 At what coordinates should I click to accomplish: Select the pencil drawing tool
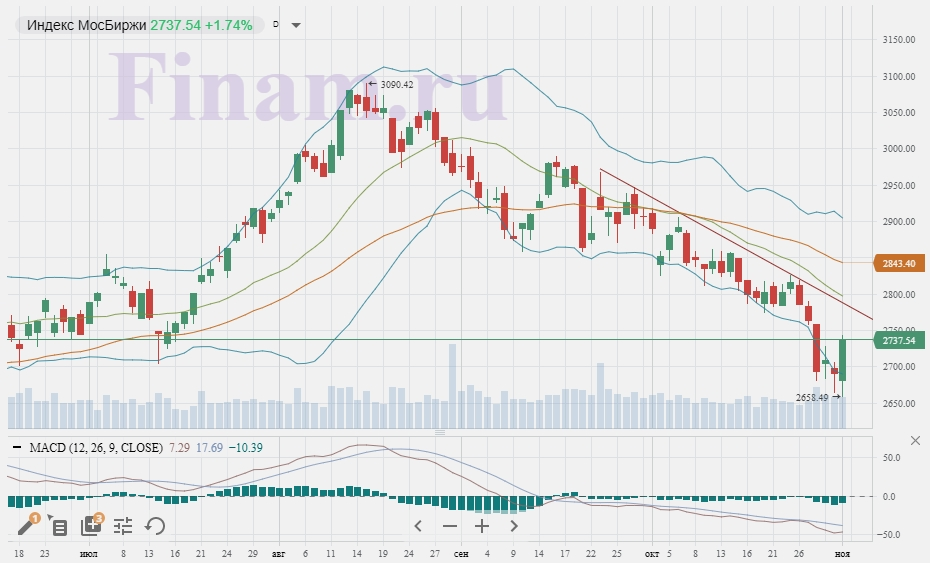[x=27, y=526]
